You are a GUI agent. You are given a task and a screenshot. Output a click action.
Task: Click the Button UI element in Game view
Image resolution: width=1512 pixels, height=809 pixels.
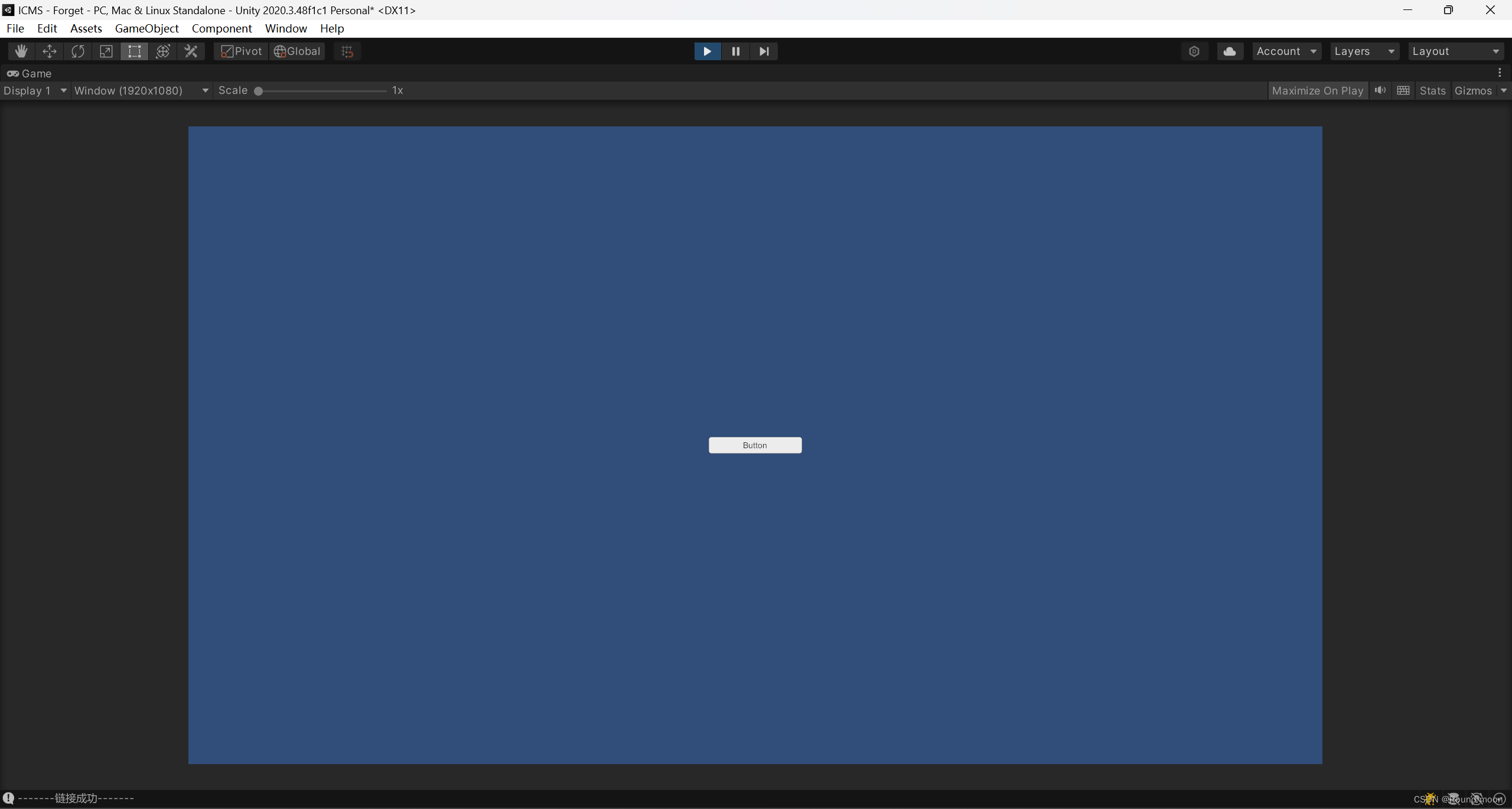coord(755,445)
